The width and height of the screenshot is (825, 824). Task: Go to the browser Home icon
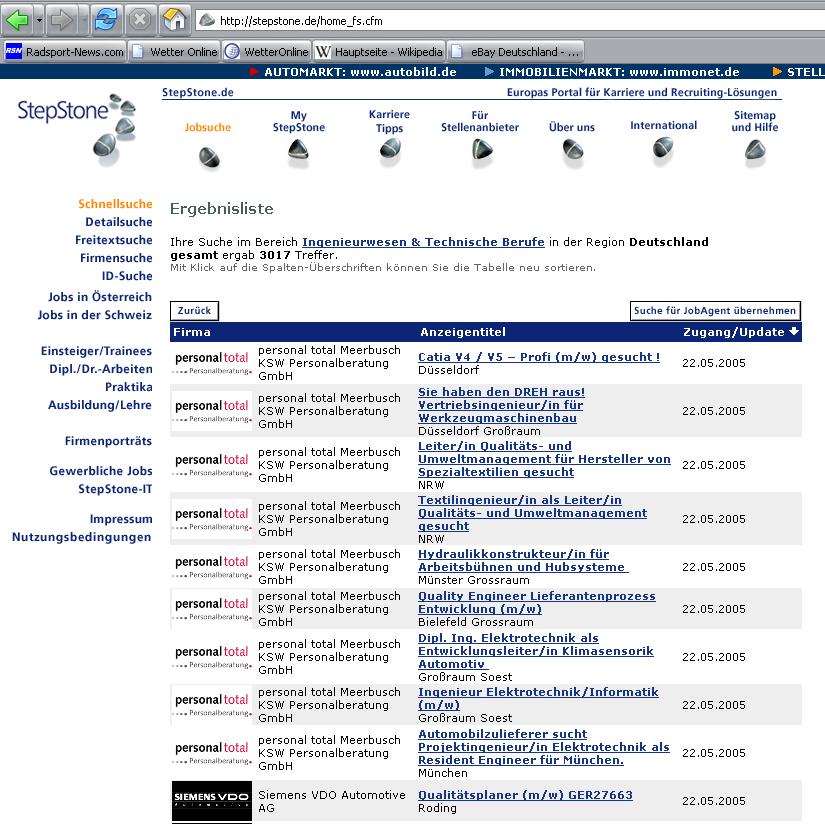coord(174,21)
